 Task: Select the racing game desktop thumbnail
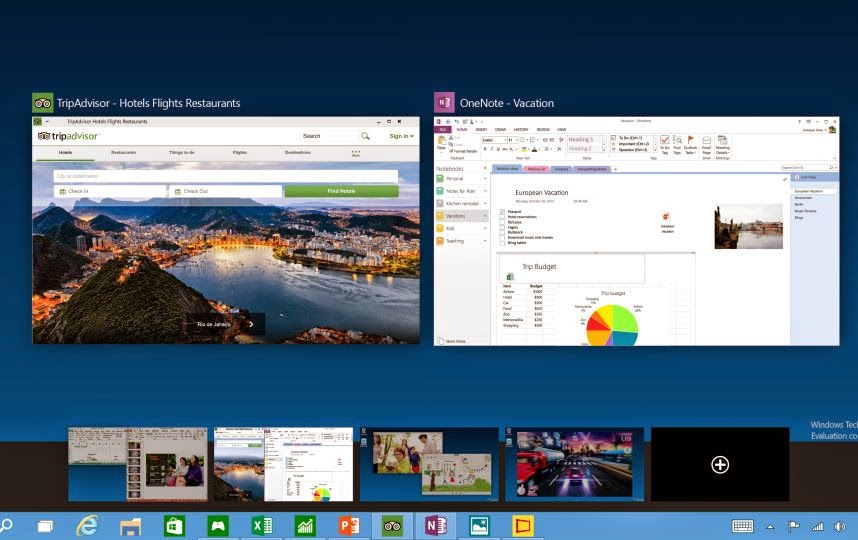(x=574, y=464)
